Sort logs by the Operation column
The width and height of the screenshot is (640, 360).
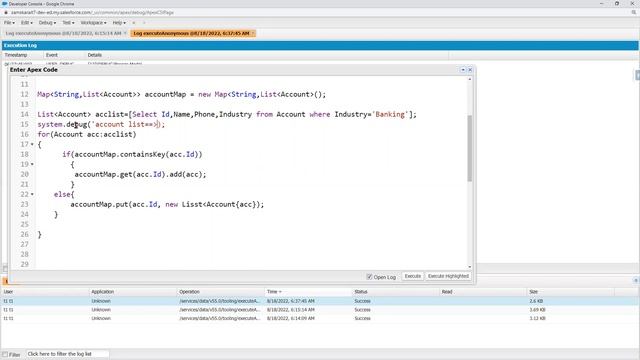[220, 292]
